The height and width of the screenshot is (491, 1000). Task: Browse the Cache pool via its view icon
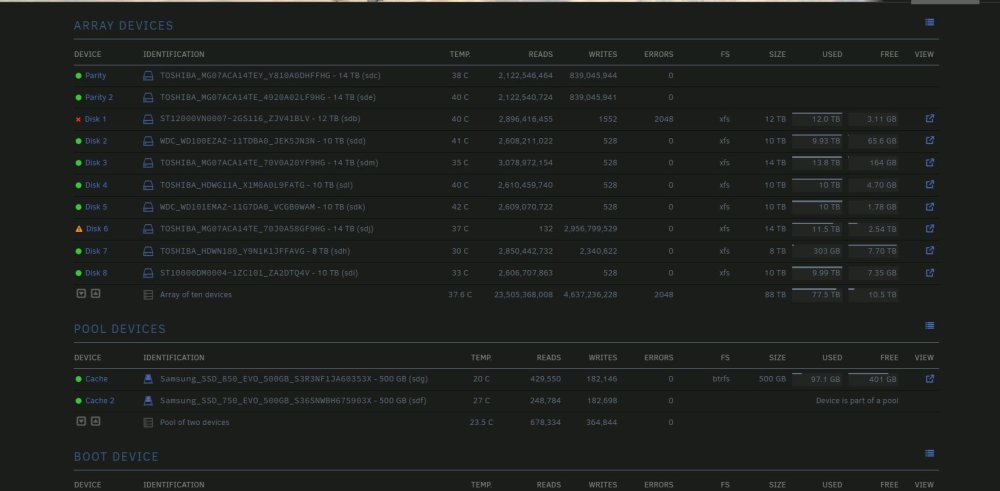930,379
